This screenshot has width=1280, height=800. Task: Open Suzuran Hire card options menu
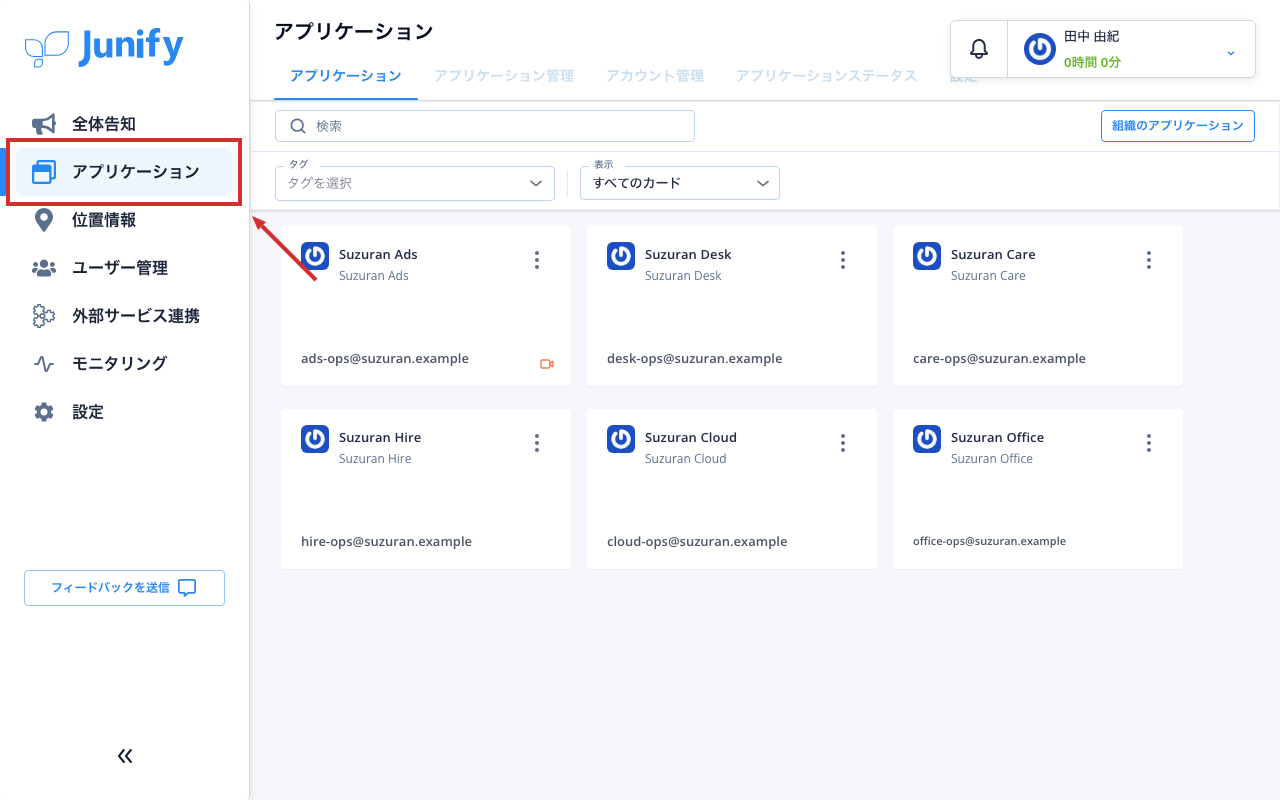[x=537, y=443]
